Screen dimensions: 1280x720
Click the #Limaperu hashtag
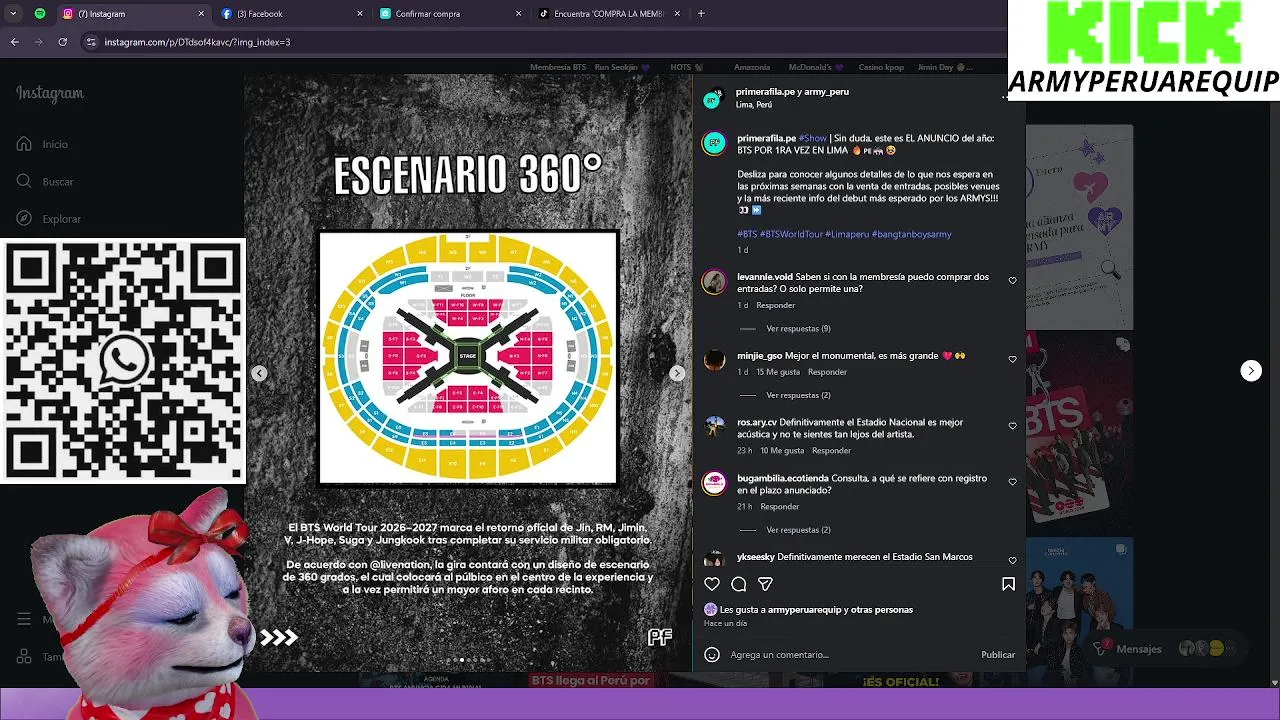pos(847,234)
